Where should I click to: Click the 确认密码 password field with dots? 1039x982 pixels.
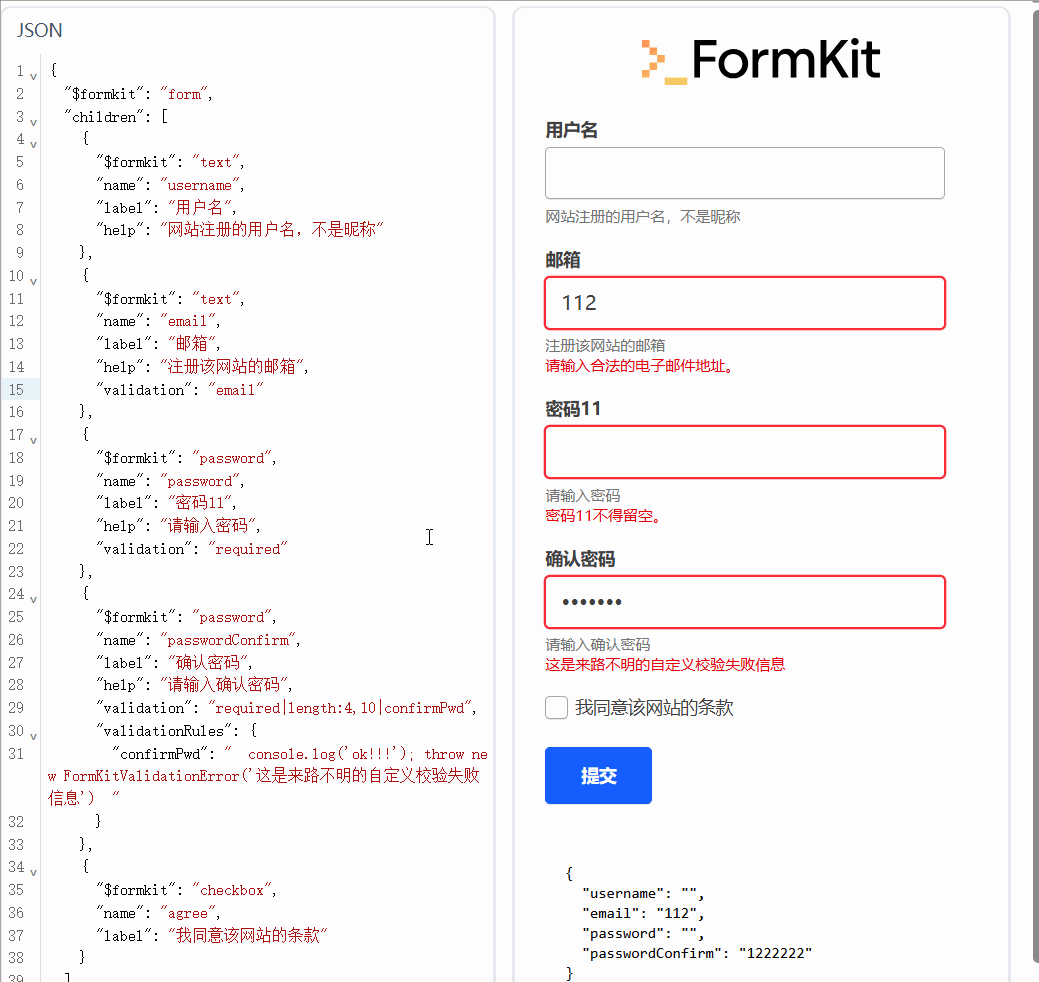pyautogui.click(x=744, y=601)
